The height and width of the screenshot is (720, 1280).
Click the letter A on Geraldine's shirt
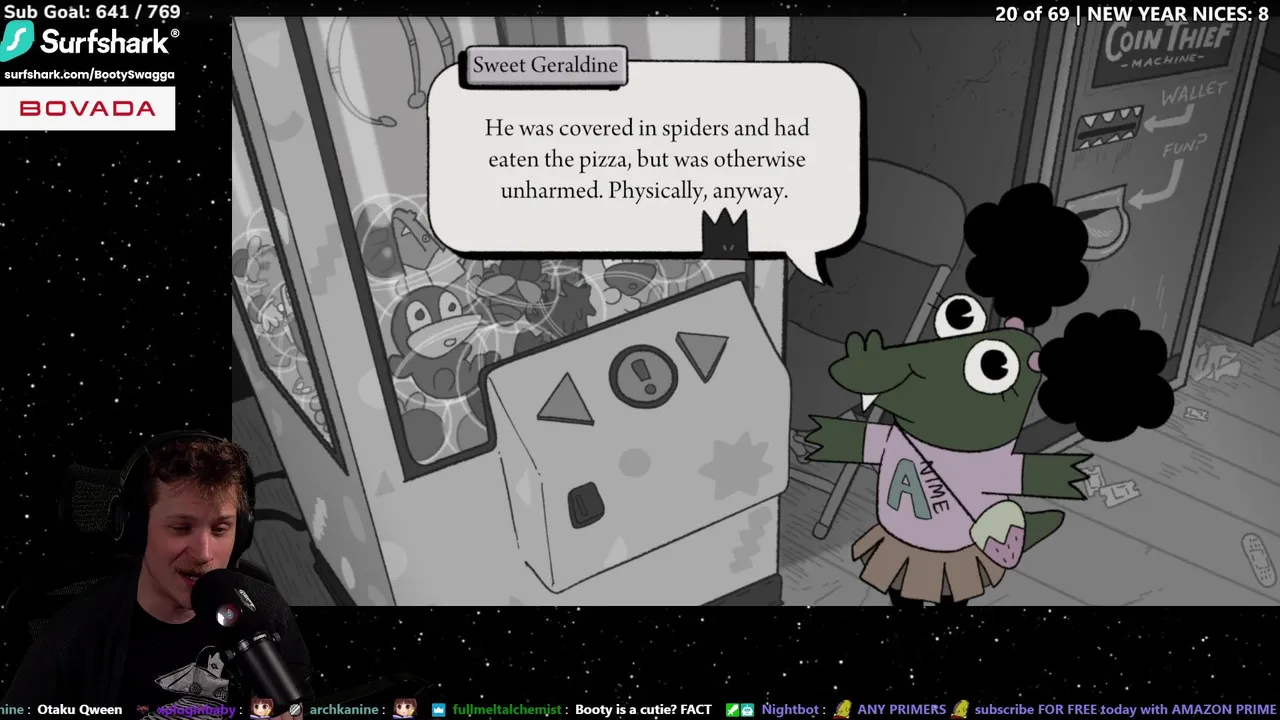pyautogui.click(x=907, y=489)
